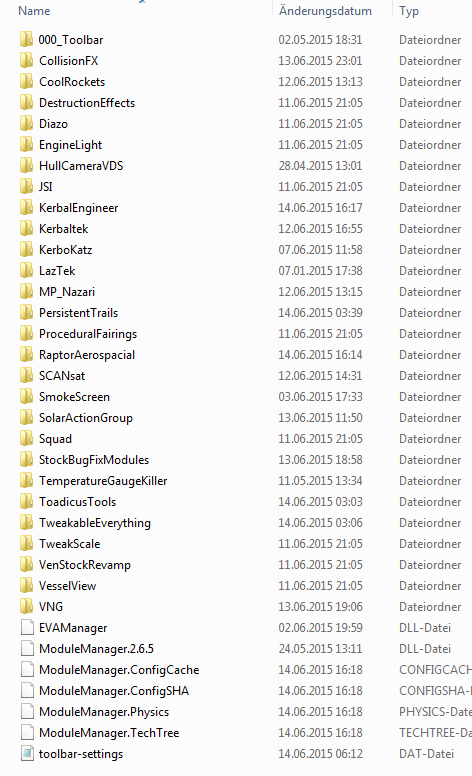The width and height of the screenshot is (472, 776).
Task: Sort files by Name column header
Action: (34, 11)
